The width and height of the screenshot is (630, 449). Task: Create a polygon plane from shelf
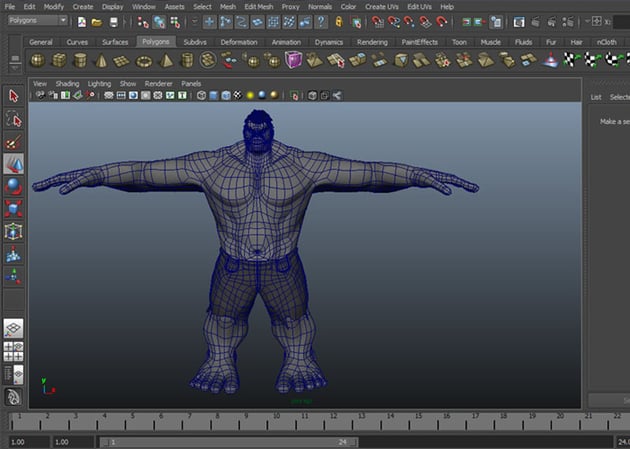121,61
